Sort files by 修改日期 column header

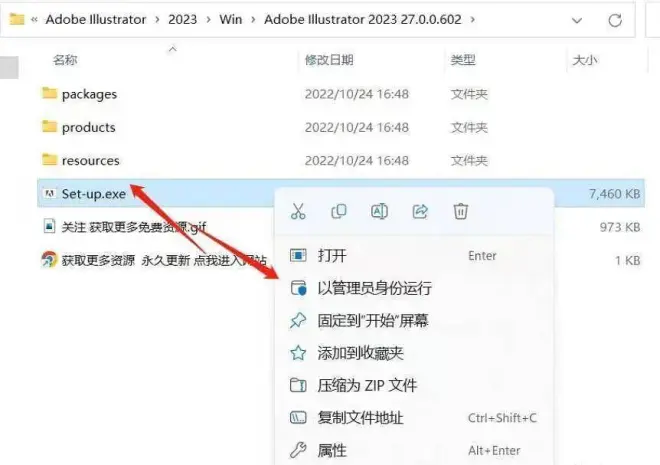(x=329, y=60)
